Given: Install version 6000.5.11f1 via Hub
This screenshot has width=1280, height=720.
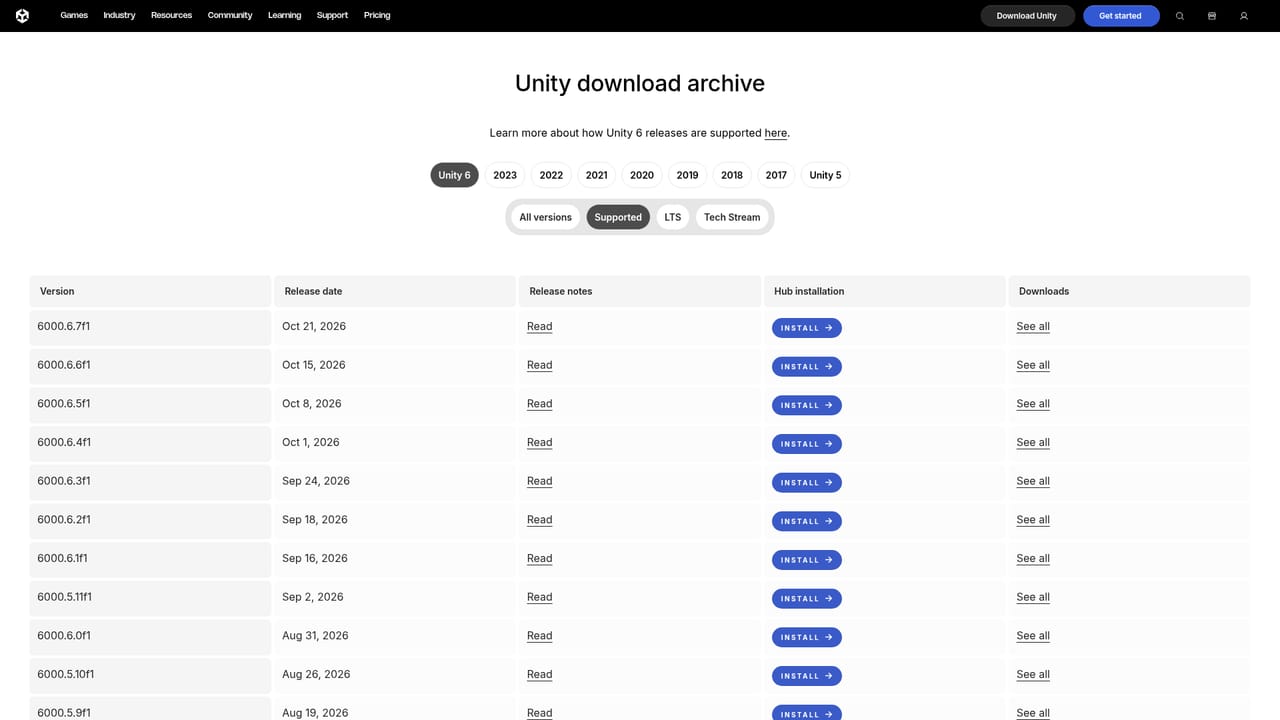Looking at the screenshot, I should (807, 599).
